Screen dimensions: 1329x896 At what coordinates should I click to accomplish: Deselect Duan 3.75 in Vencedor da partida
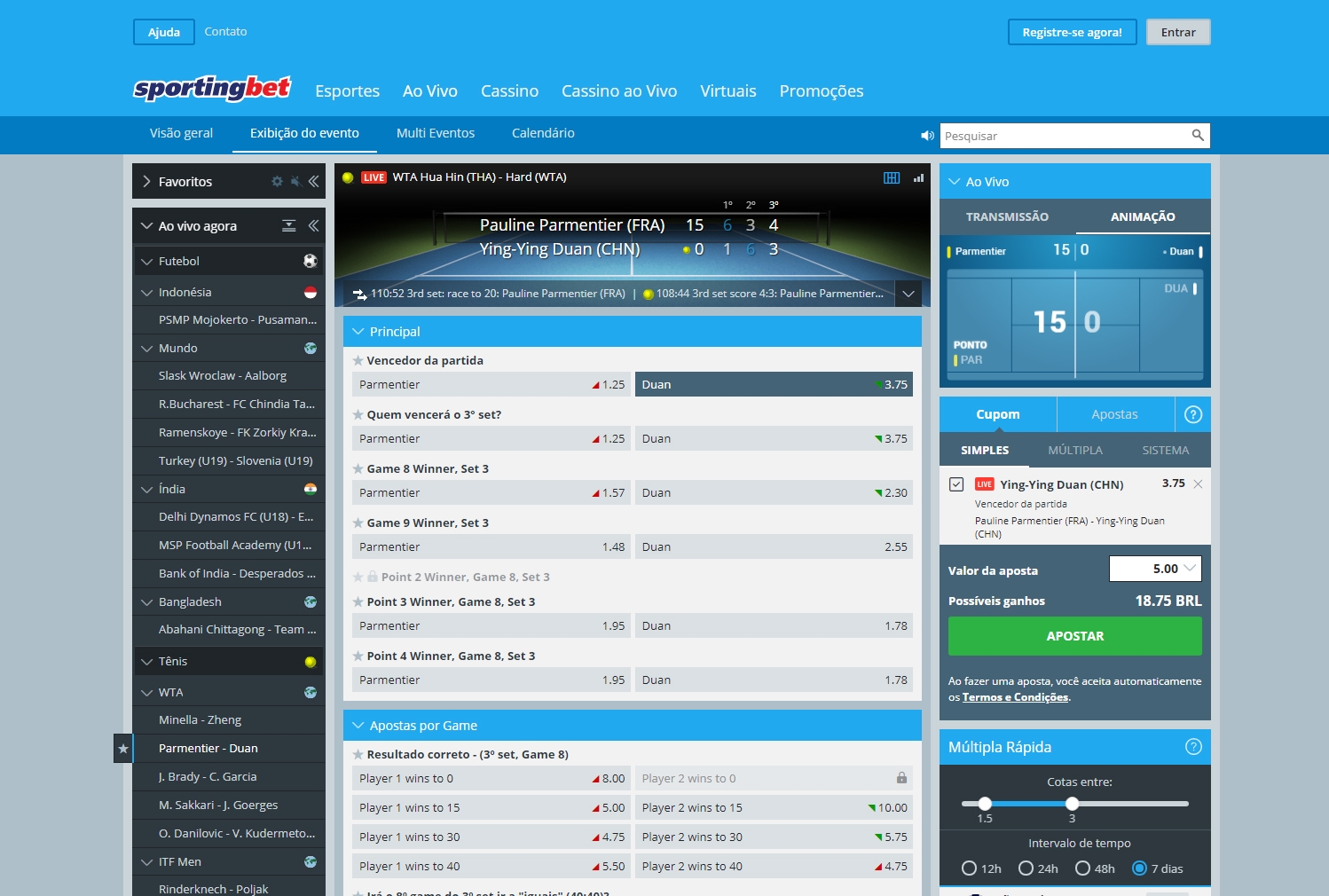[774, 384]
